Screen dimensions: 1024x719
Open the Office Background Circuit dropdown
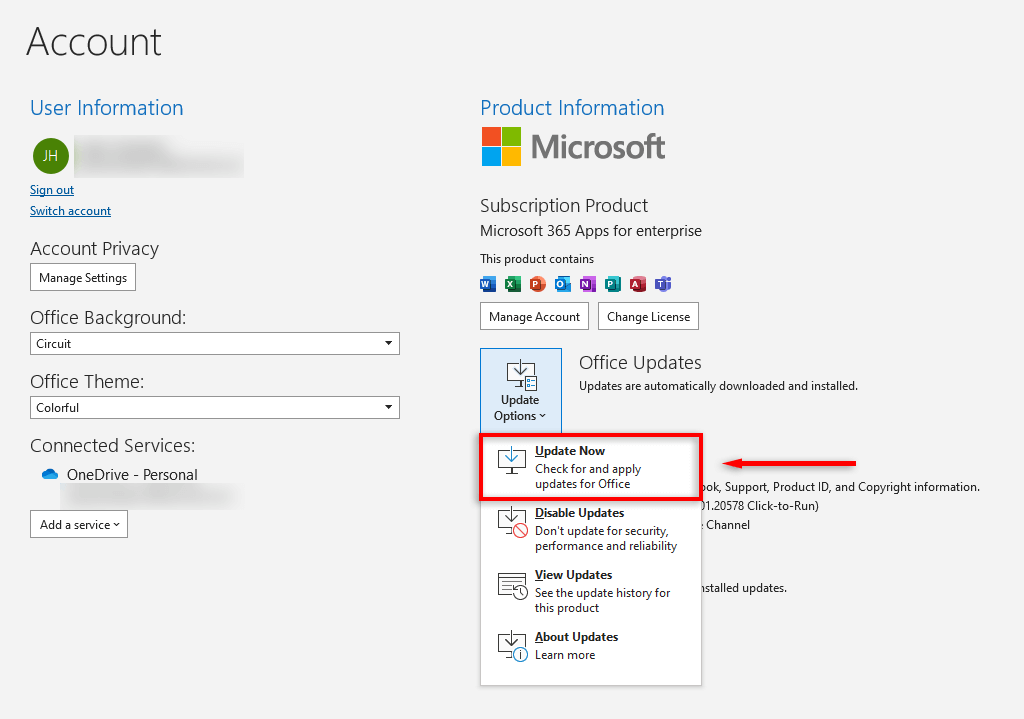point(215,344)
